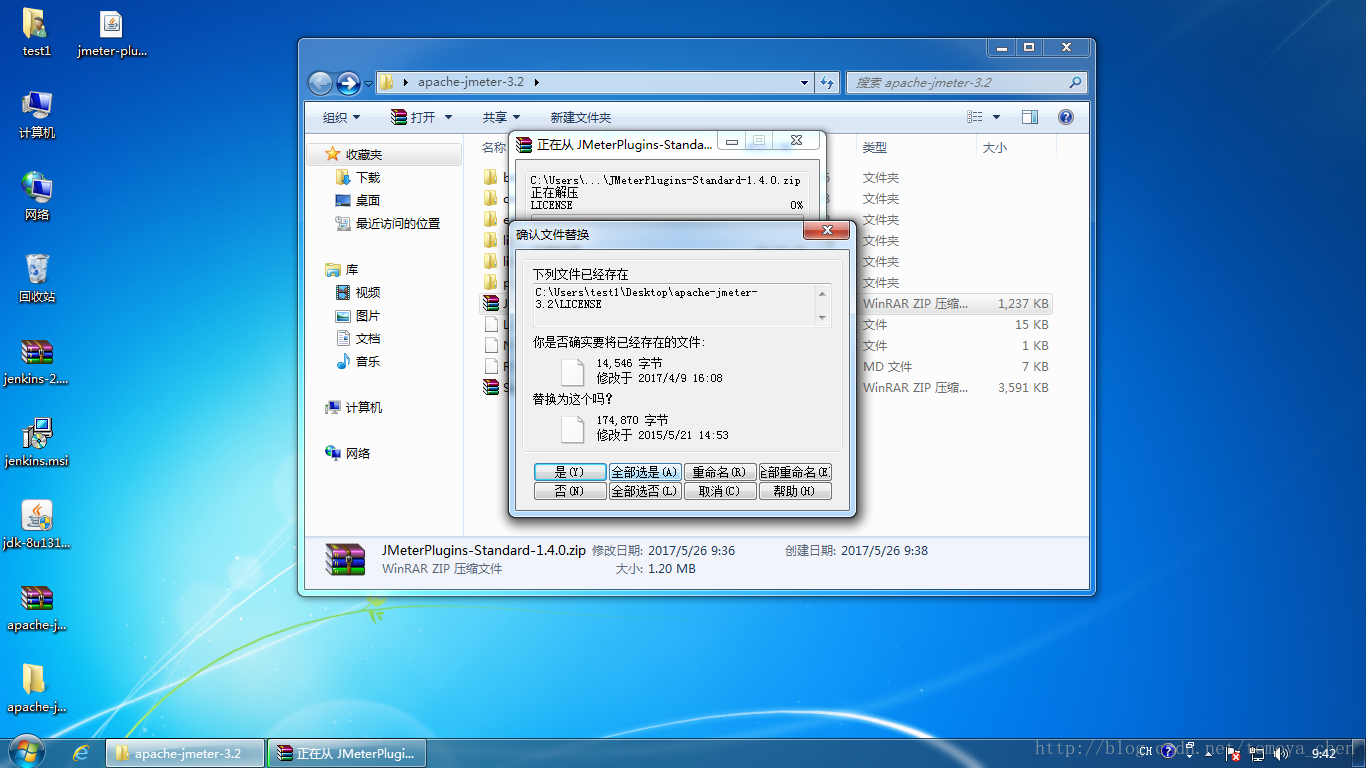Viewport: 1366px width, 768px height.
Task: Open the 共享 (Share) dropdown menu
Action: click(501, 117)
